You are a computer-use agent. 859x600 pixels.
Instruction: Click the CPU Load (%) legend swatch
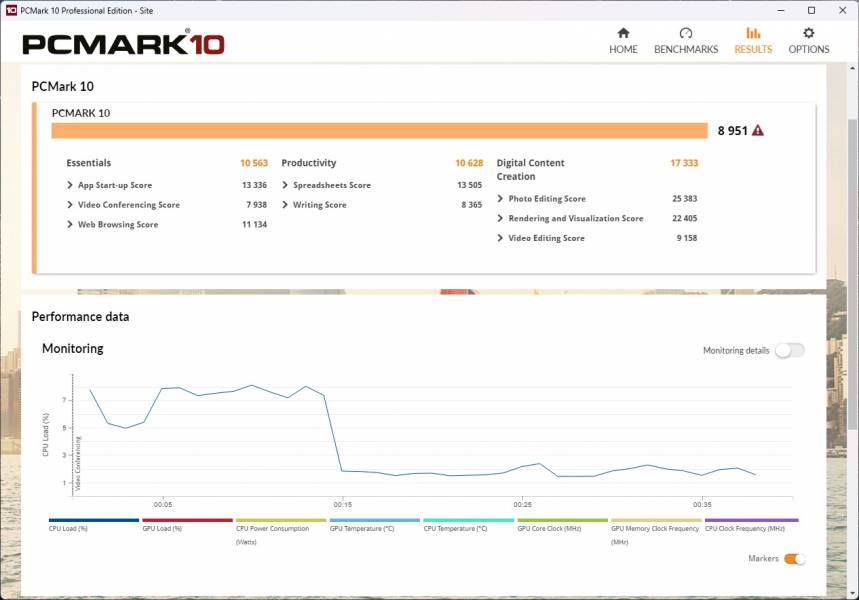94,520
